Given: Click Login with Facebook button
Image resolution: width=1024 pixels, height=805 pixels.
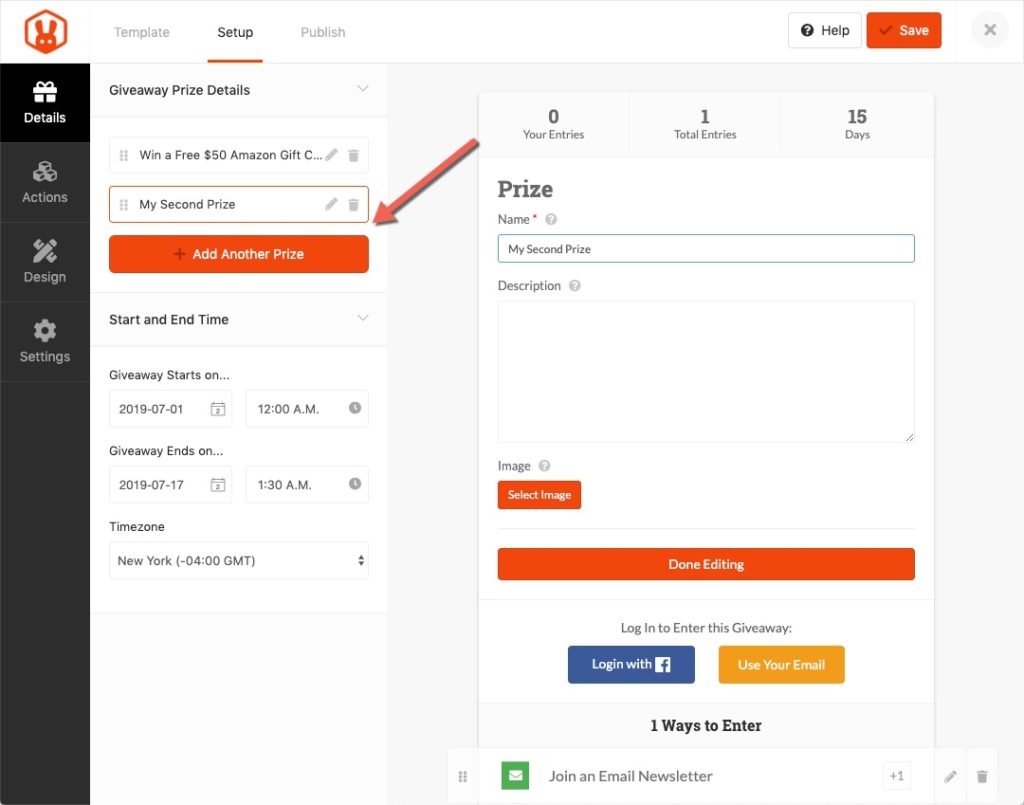Looking at the screenshot, I should point(631,665).
